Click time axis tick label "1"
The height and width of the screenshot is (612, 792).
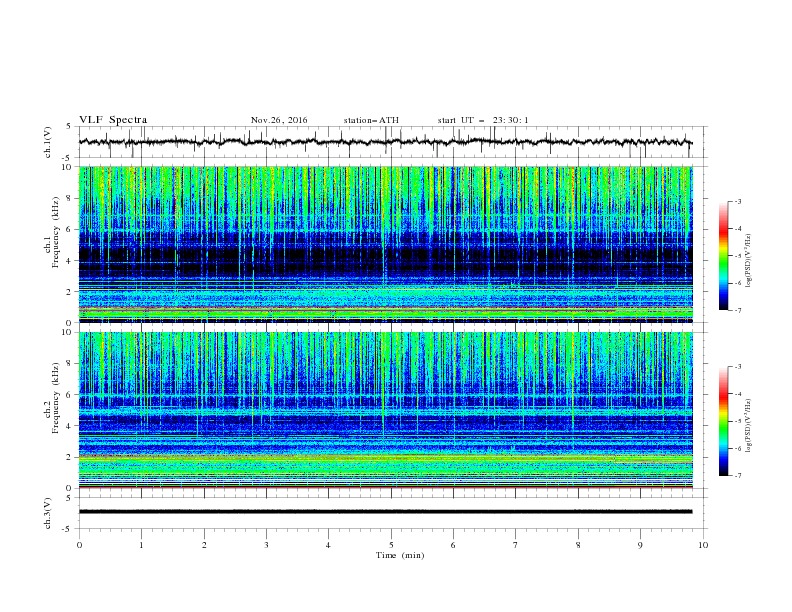[x=141, y=545]
